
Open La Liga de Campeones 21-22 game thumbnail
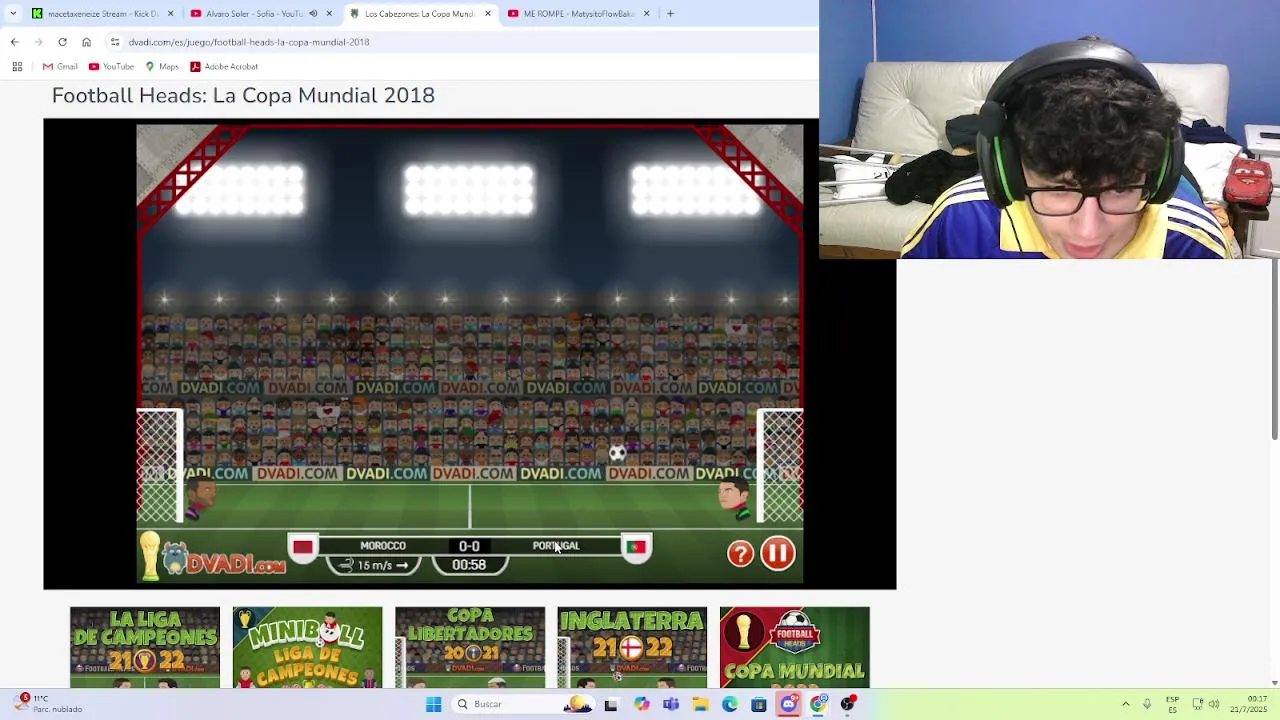pyautogui.click(x=145, y=647)
